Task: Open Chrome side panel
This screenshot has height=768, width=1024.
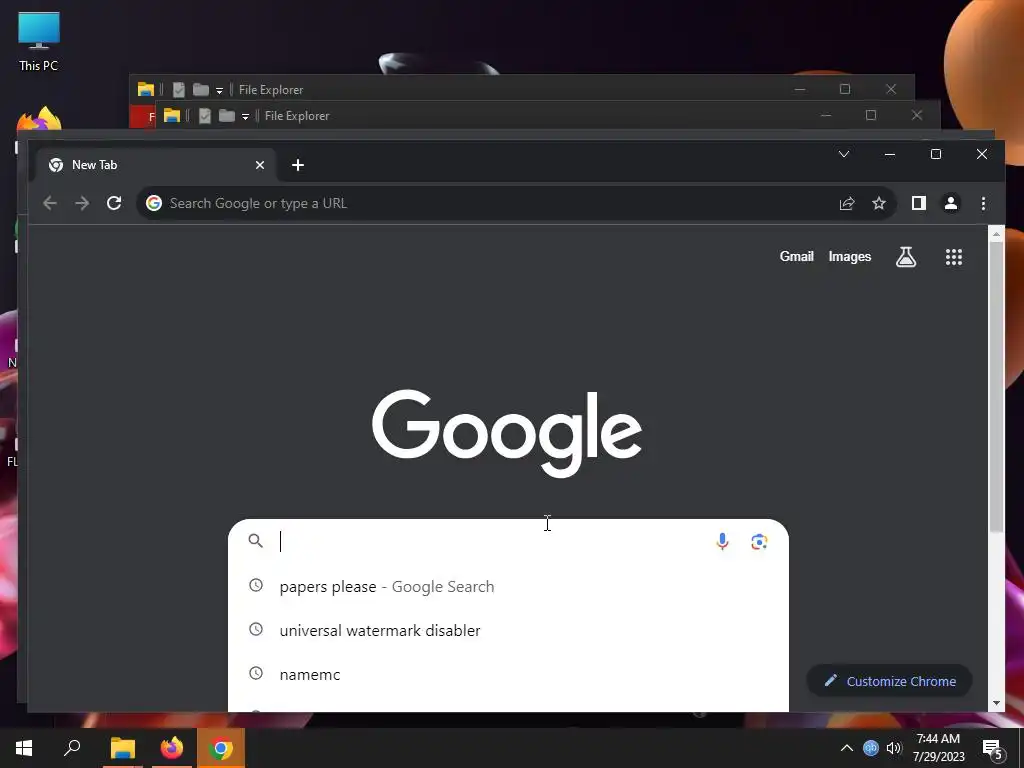Action: pos(919,203)
